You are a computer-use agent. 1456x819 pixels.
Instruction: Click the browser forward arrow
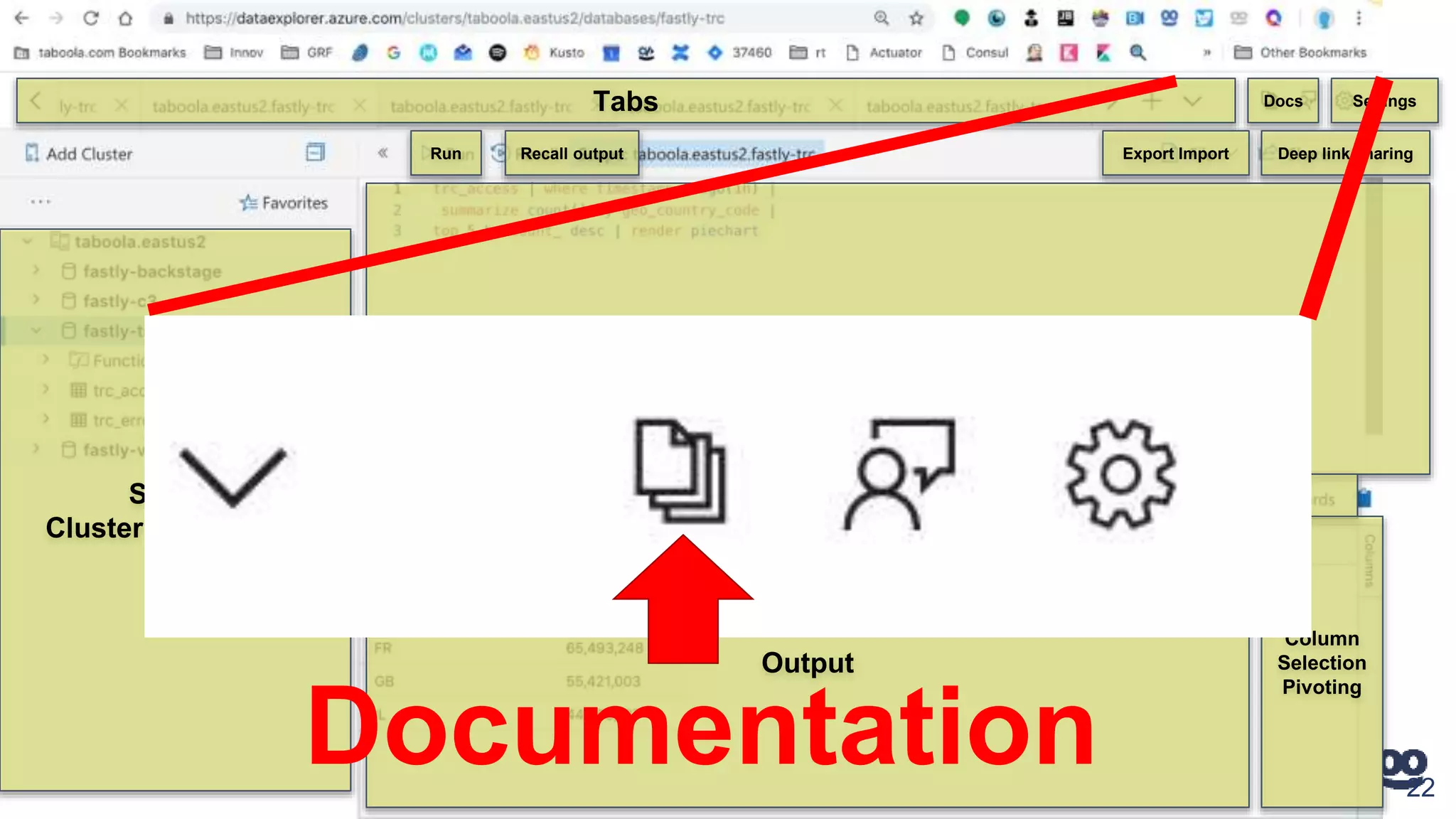click(x=56, y=18)
